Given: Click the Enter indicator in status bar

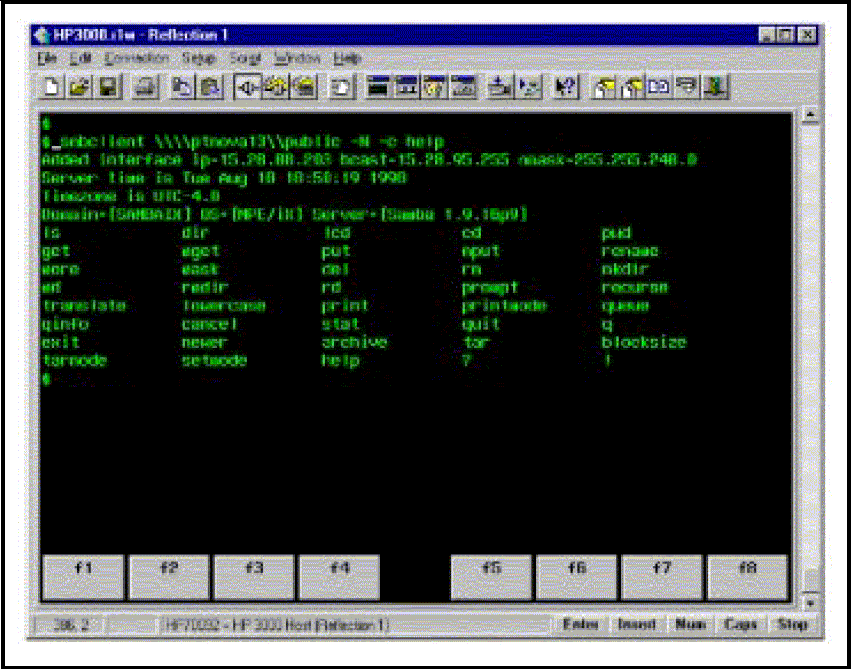Looking at the screenshot, I should click(580, 624).
